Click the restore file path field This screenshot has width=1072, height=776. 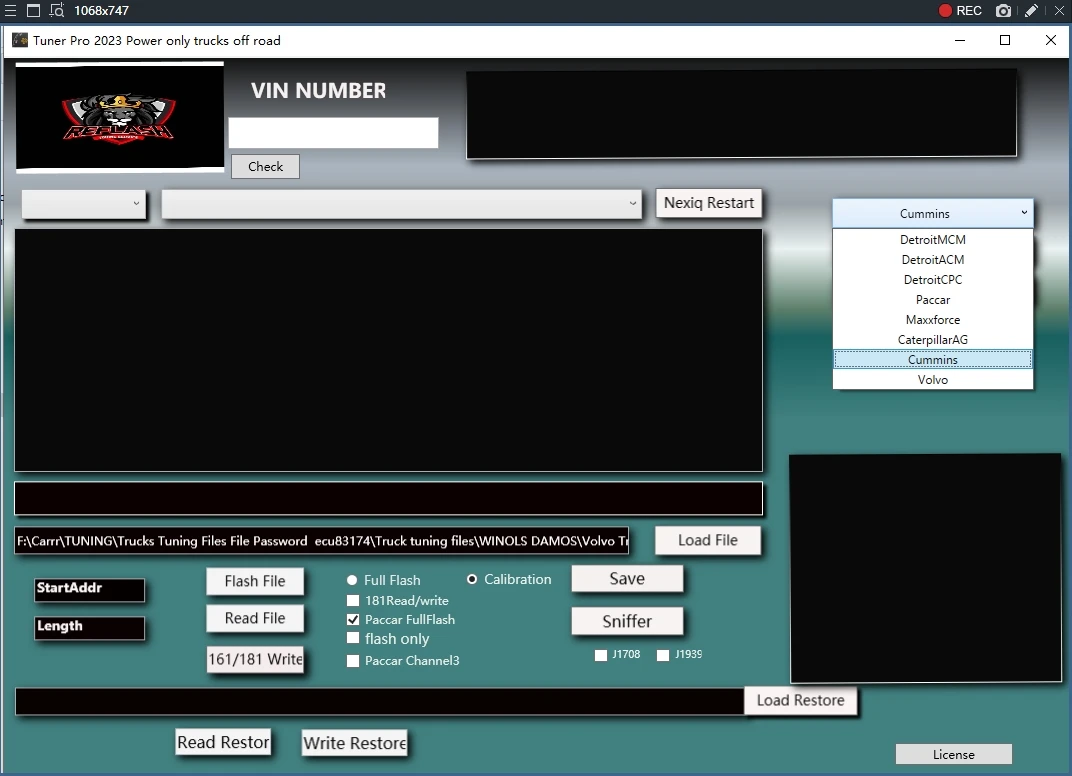click(x=379, y=701)
